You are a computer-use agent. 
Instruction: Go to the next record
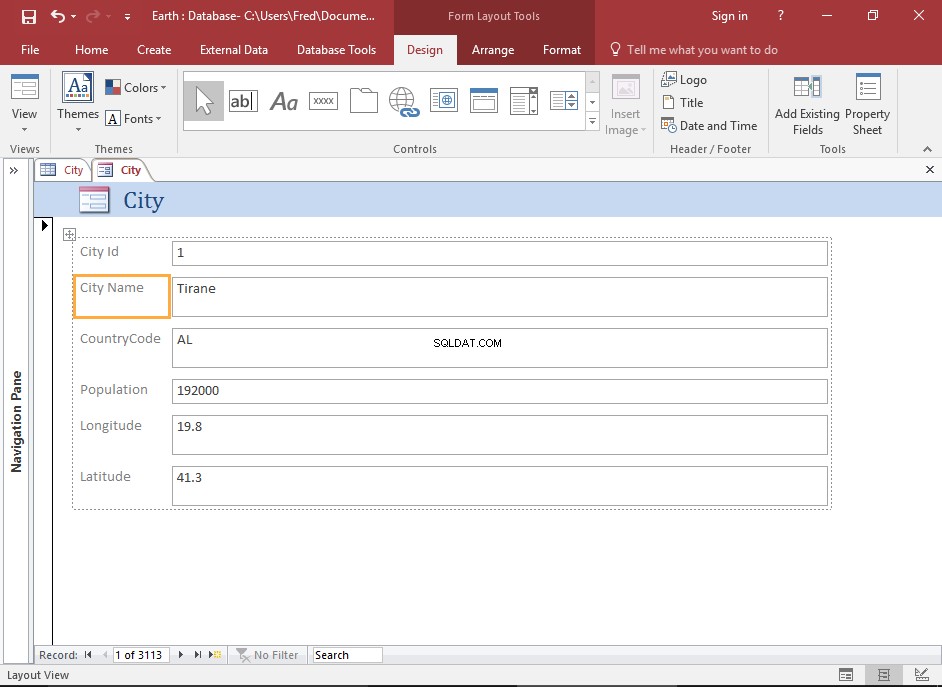180,655
